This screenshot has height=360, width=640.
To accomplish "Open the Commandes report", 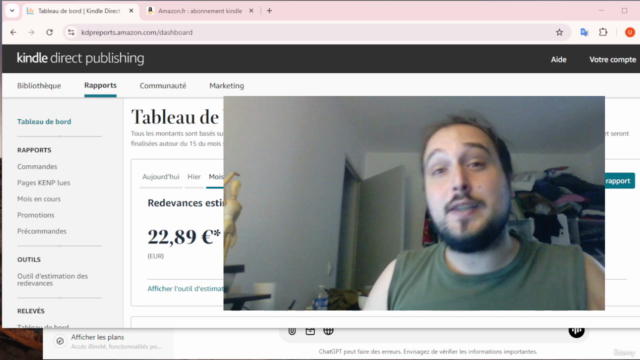I will click(x=37, y=167).
